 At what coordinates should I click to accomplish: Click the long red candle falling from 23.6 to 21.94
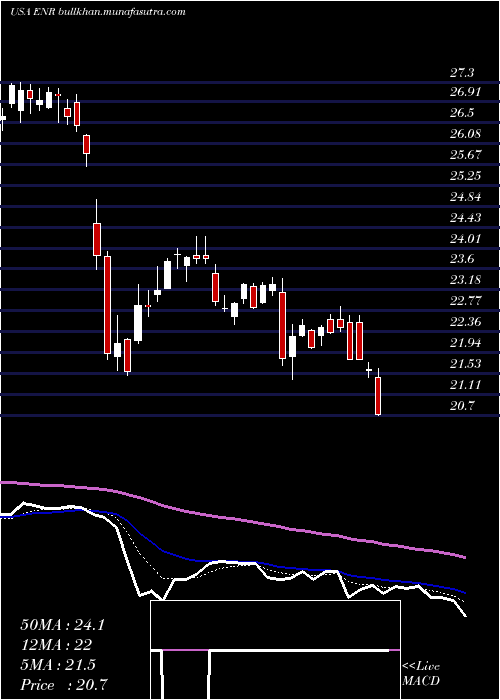(108, 305)
